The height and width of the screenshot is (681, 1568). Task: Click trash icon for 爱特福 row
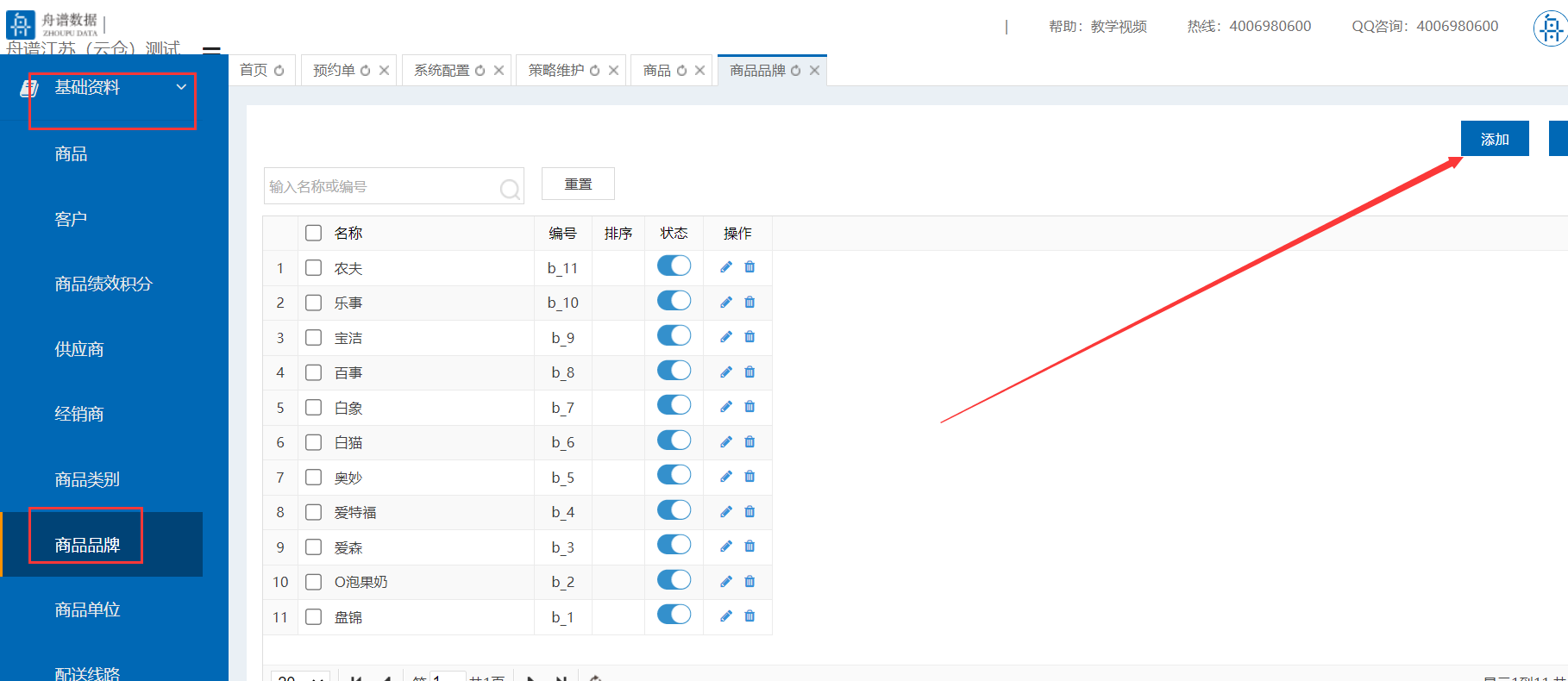[750, 512]
